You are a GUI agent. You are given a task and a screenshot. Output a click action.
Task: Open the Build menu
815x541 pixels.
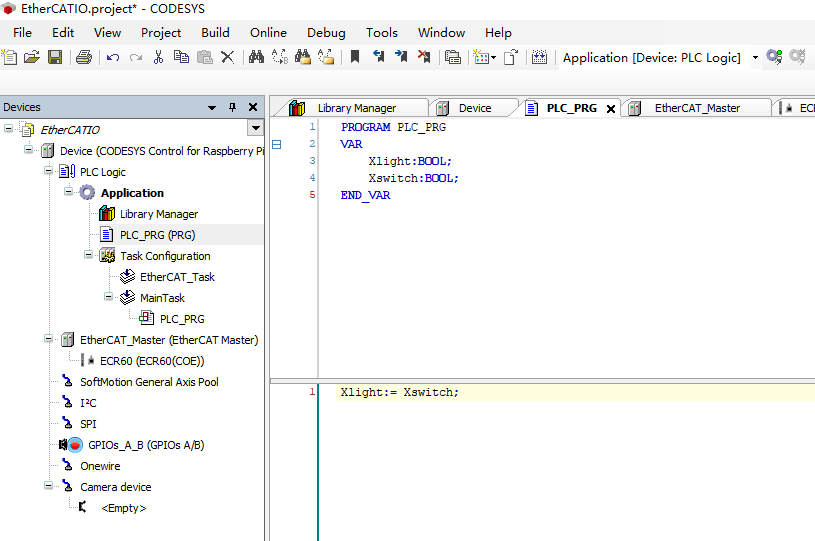click(216, 33)
